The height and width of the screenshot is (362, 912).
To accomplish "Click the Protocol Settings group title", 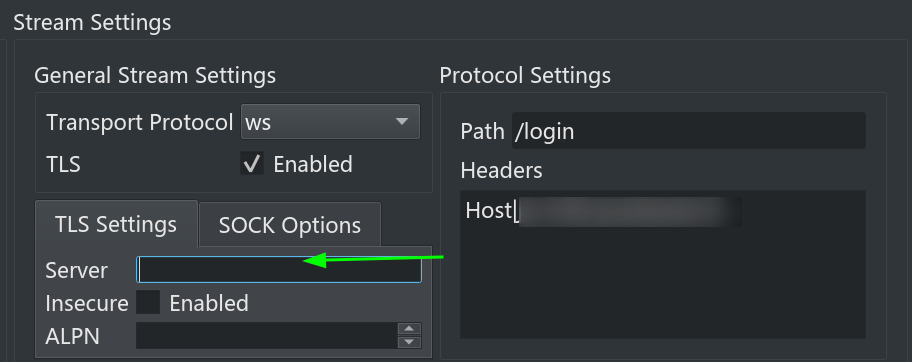I will click(x=525, y=76).
